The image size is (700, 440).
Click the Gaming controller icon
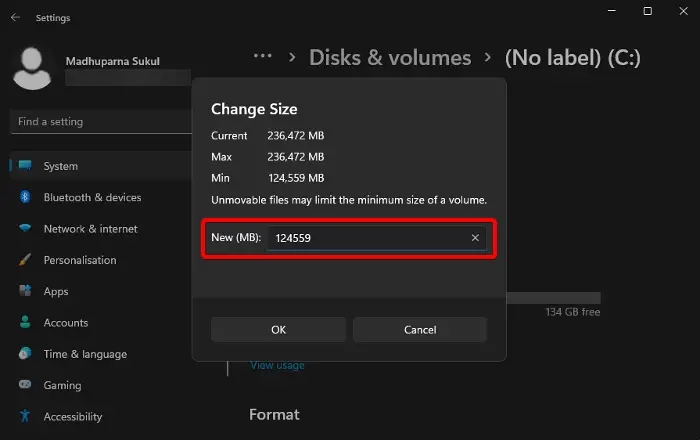click(x=25, y=384)
